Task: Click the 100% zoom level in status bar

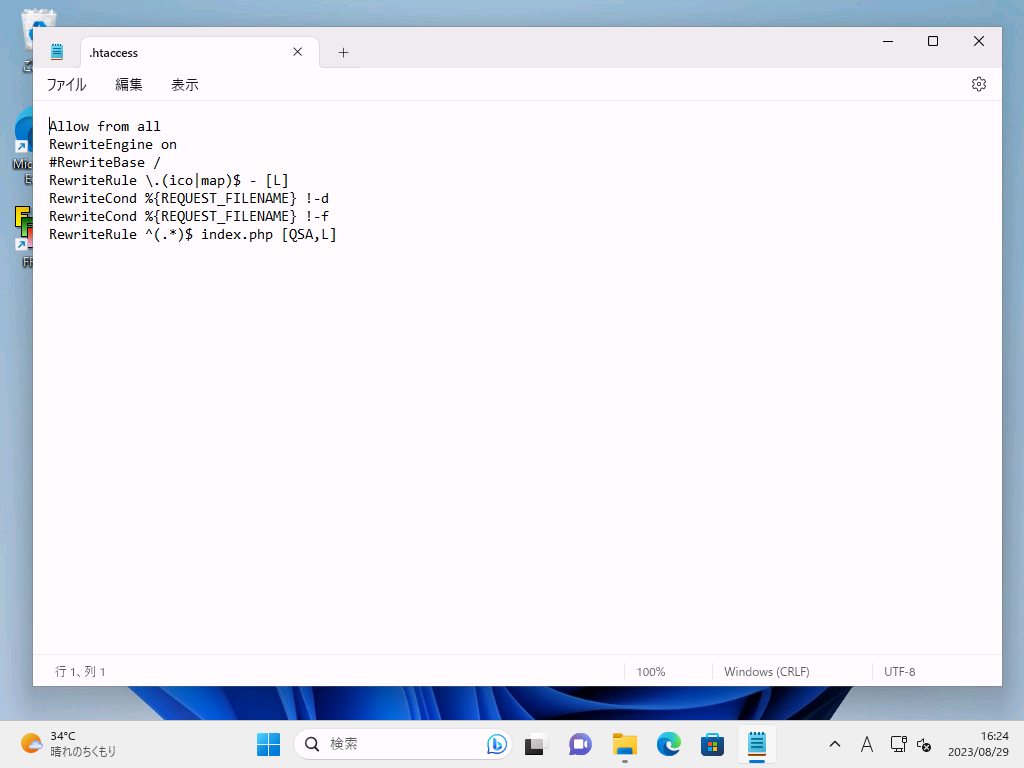Action: [650, 672]
